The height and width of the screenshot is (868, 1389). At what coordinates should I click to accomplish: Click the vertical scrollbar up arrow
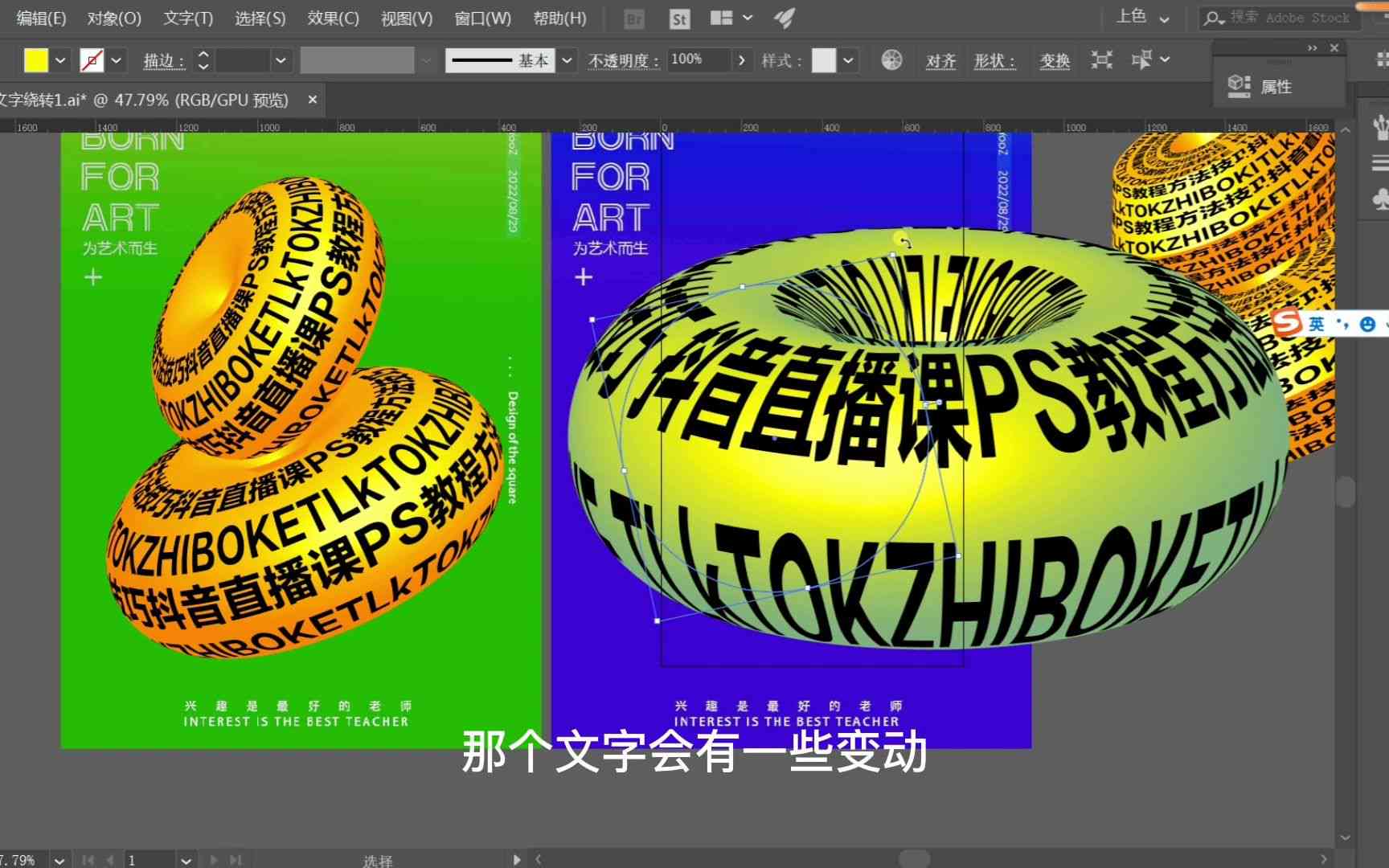click(1346, 129)
